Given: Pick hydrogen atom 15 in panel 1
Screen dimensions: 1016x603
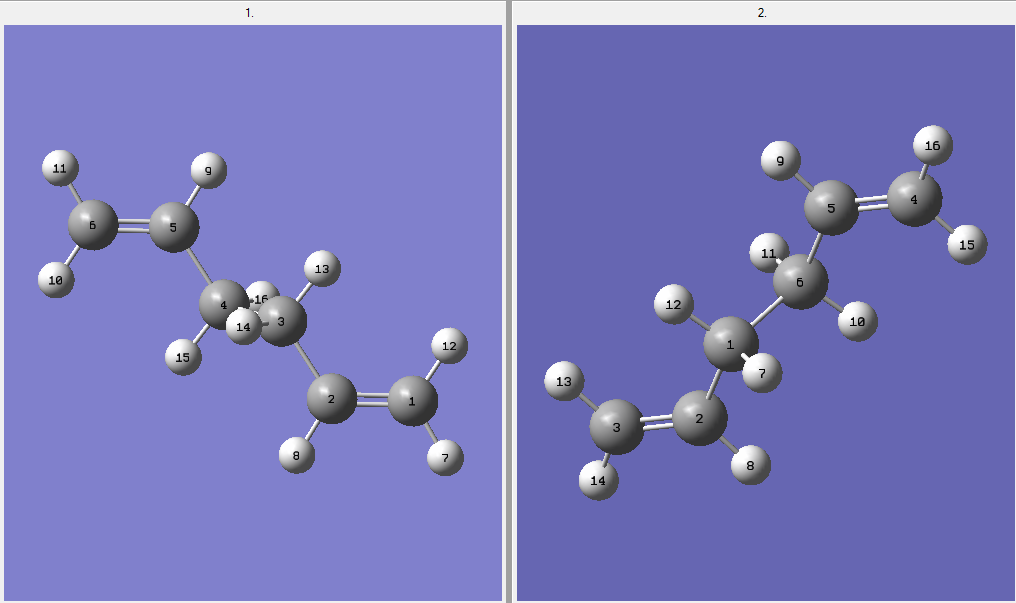Looking at the screenshot, I should coord(183,357).
